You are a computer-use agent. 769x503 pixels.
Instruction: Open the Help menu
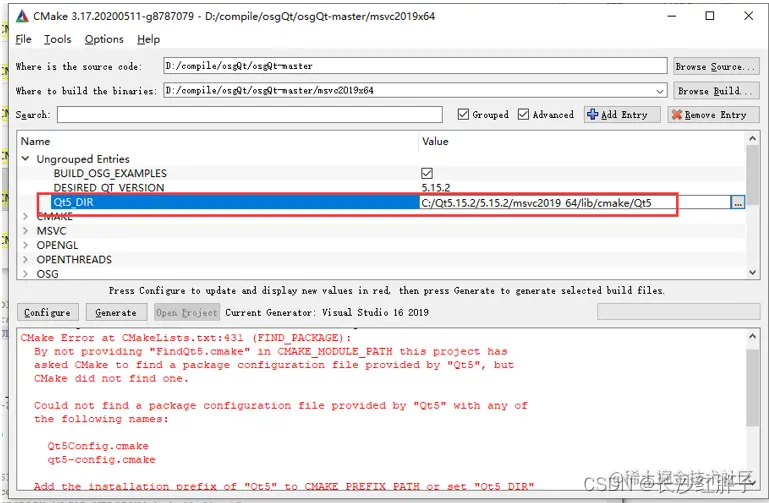pos(148,39)
